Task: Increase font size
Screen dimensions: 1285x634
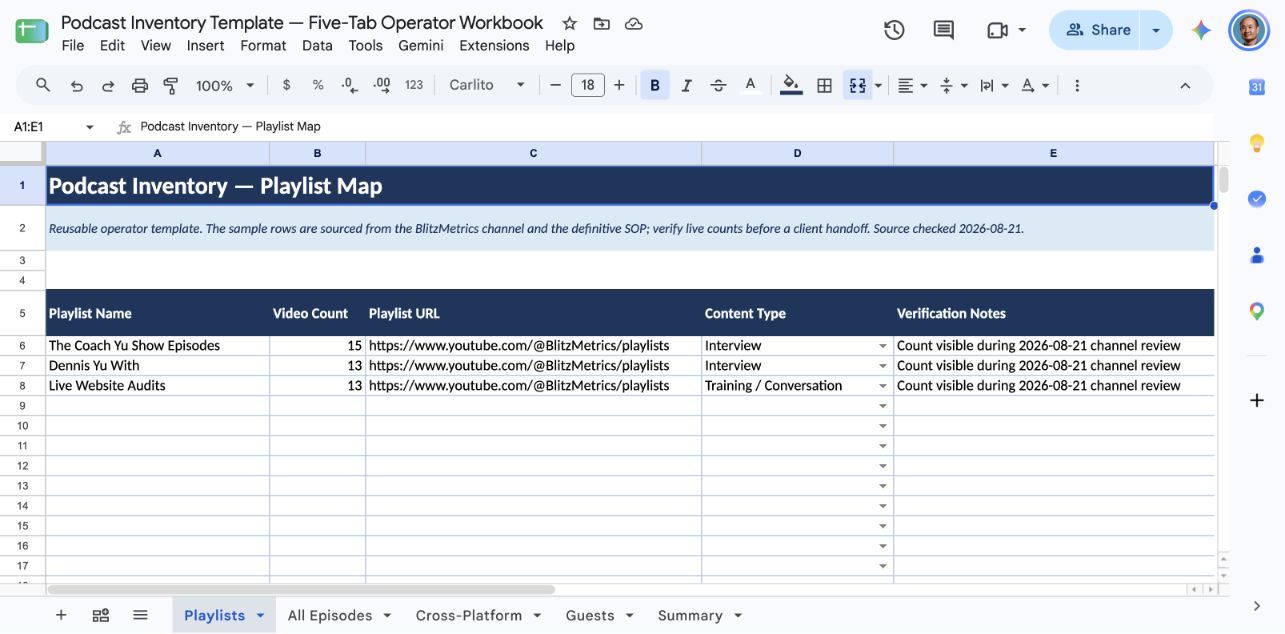Action: point(619,85)
